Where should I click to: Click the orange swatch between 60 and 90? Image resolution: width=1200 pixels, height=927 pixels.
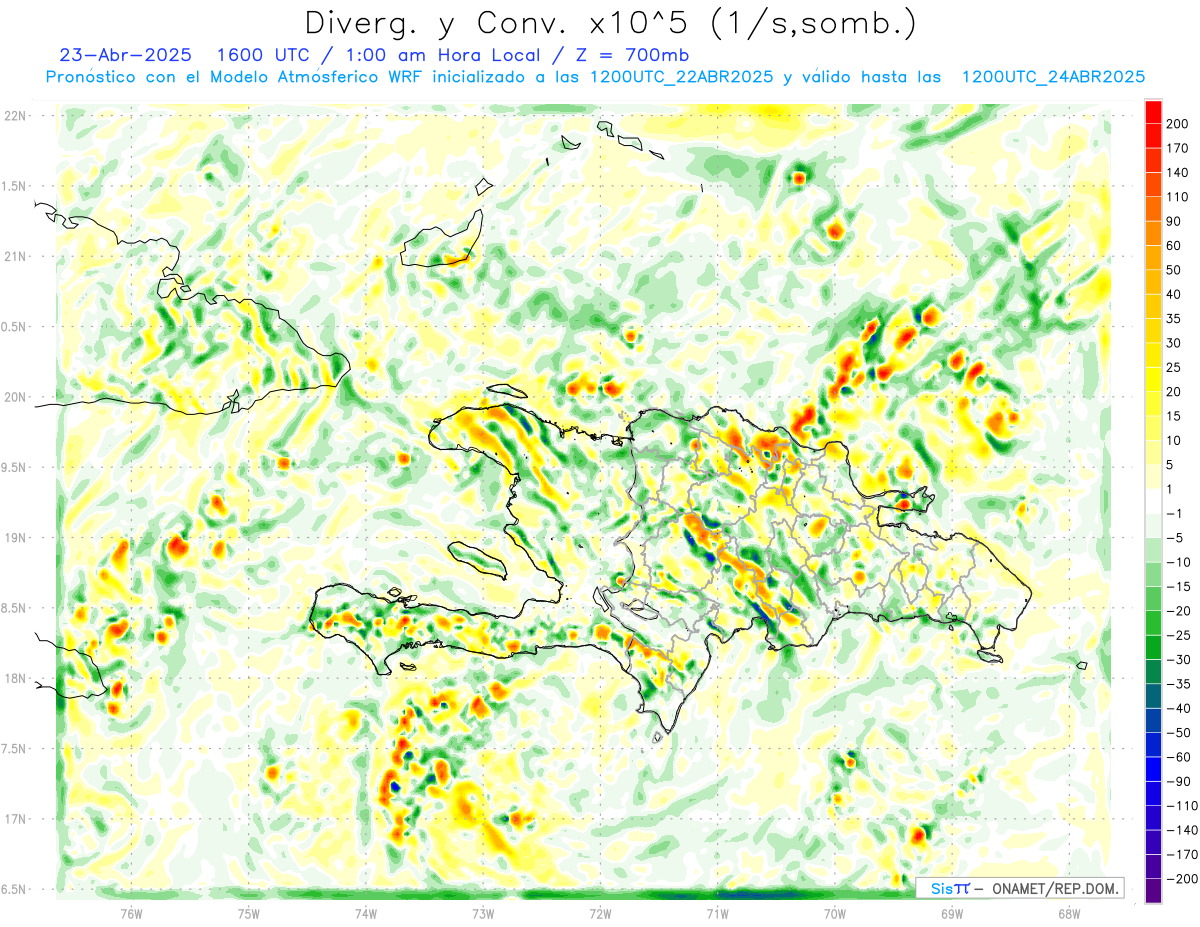coord(1153,234)
